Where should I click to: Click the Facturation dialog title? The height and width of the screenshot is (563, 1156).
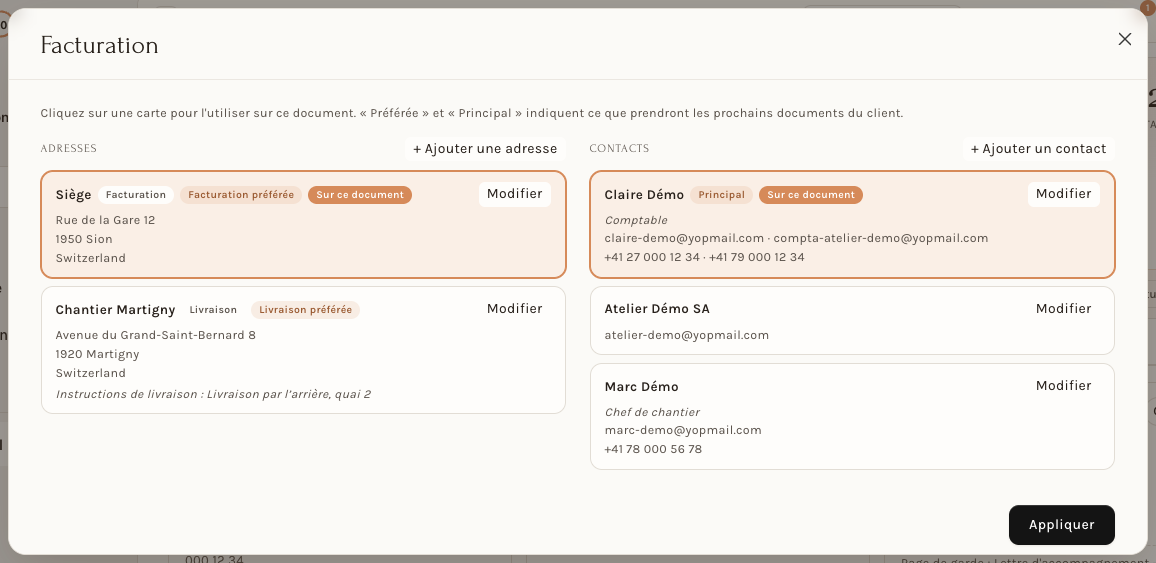coord(100,45)
